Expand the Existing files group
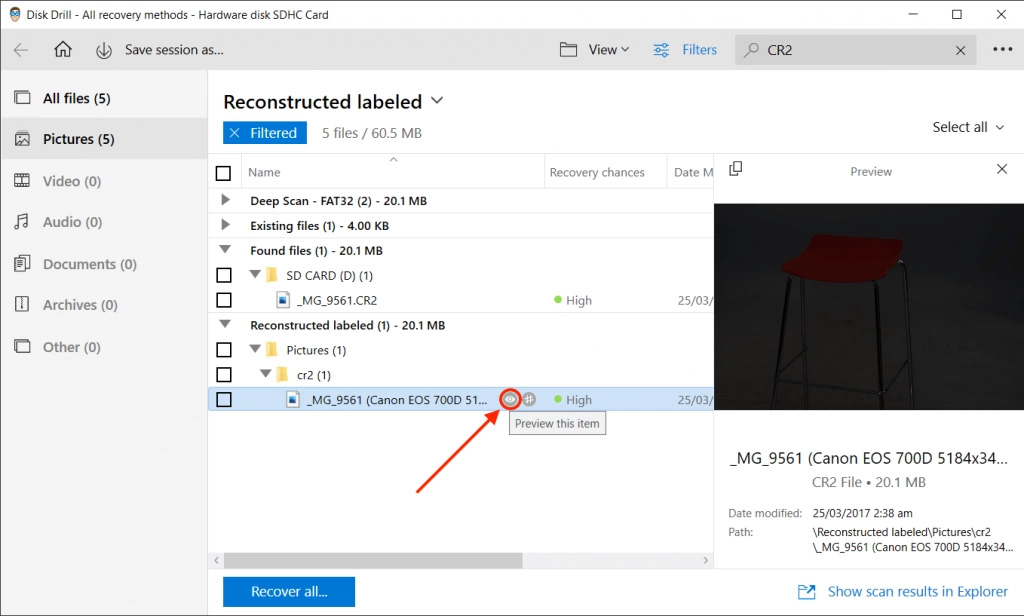Viewport: 1024px width, 616px height. tap(225, 225)
